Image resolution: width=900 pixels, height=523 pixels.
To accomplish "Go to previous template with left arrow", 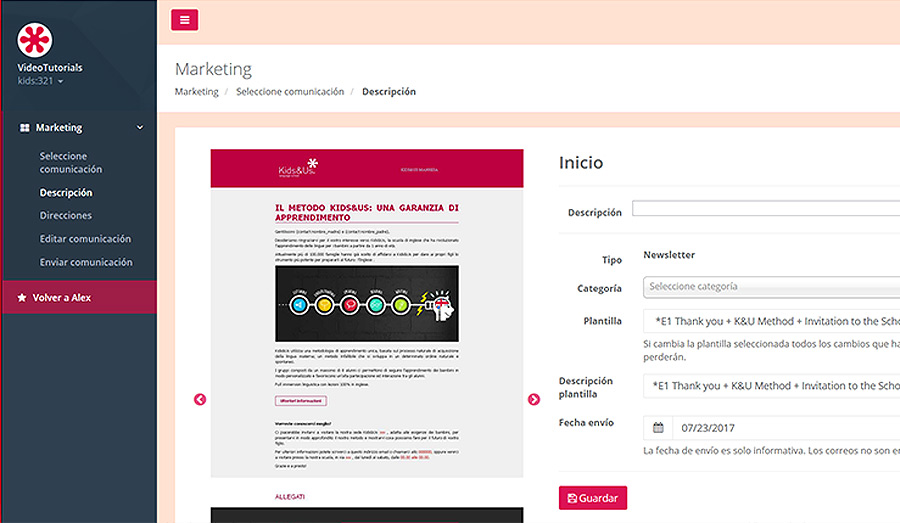I will coord(200,399).
